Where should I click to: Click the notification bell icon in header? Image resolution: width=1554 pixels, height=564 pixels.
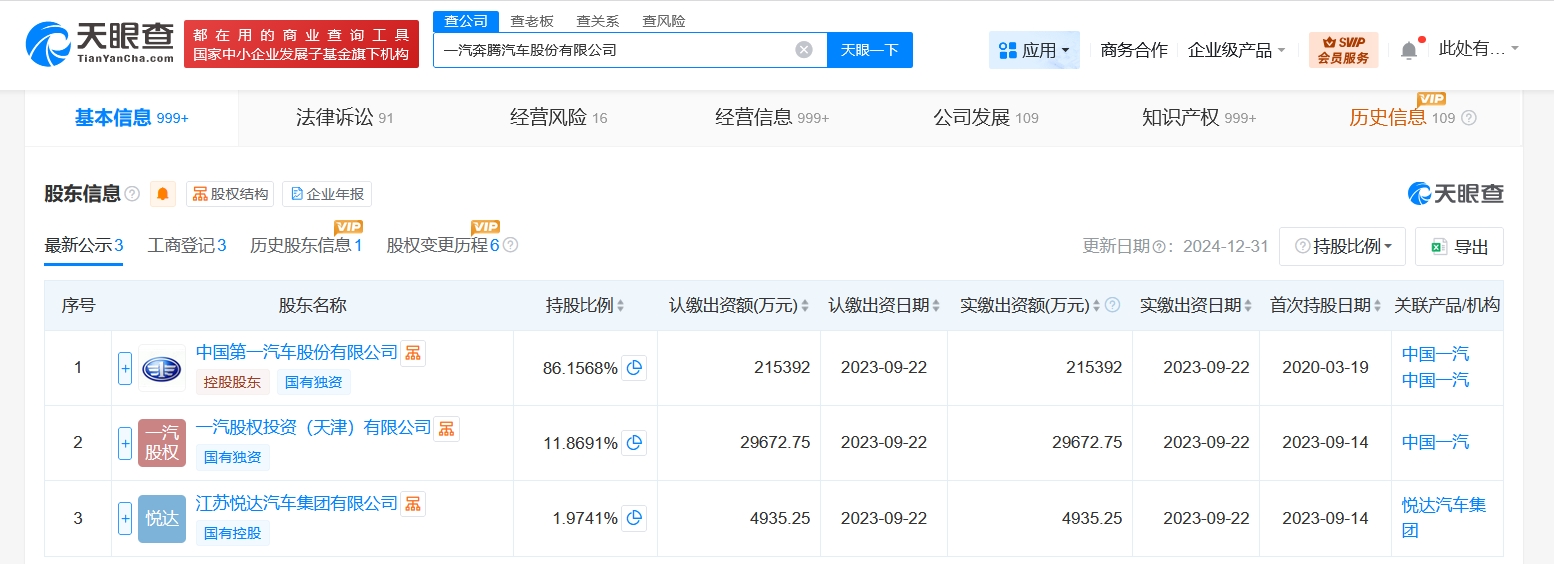pos(1409,50)
